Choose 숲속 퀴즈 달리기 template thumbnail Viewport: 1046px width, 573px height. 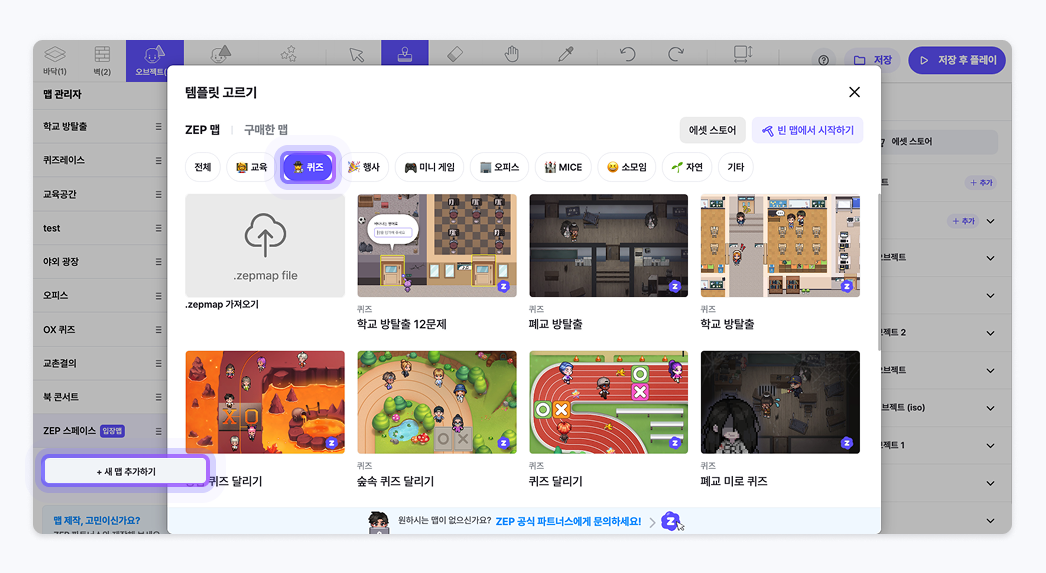(x=437, y=402)
